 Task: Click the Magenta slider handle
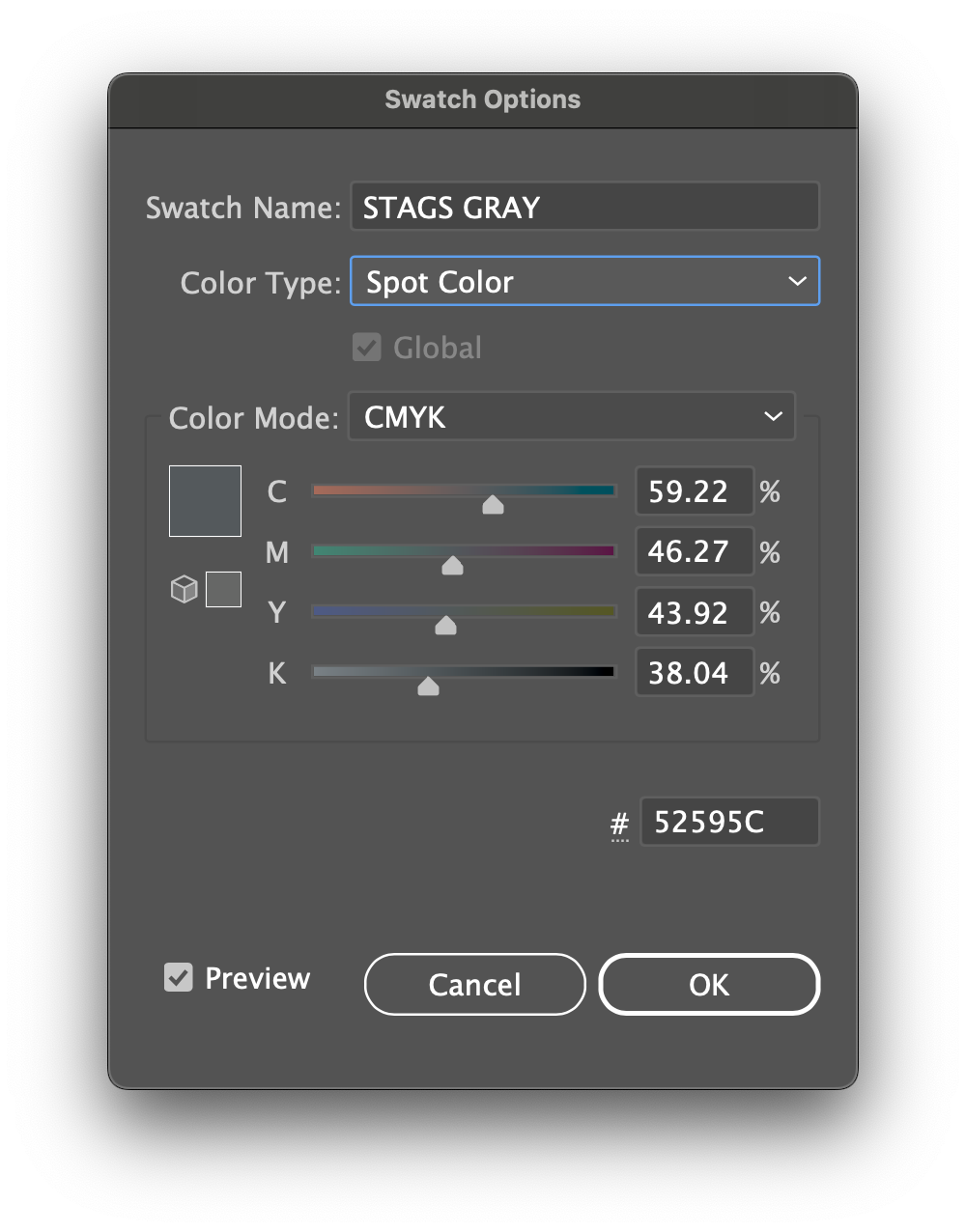click(452, 566)
